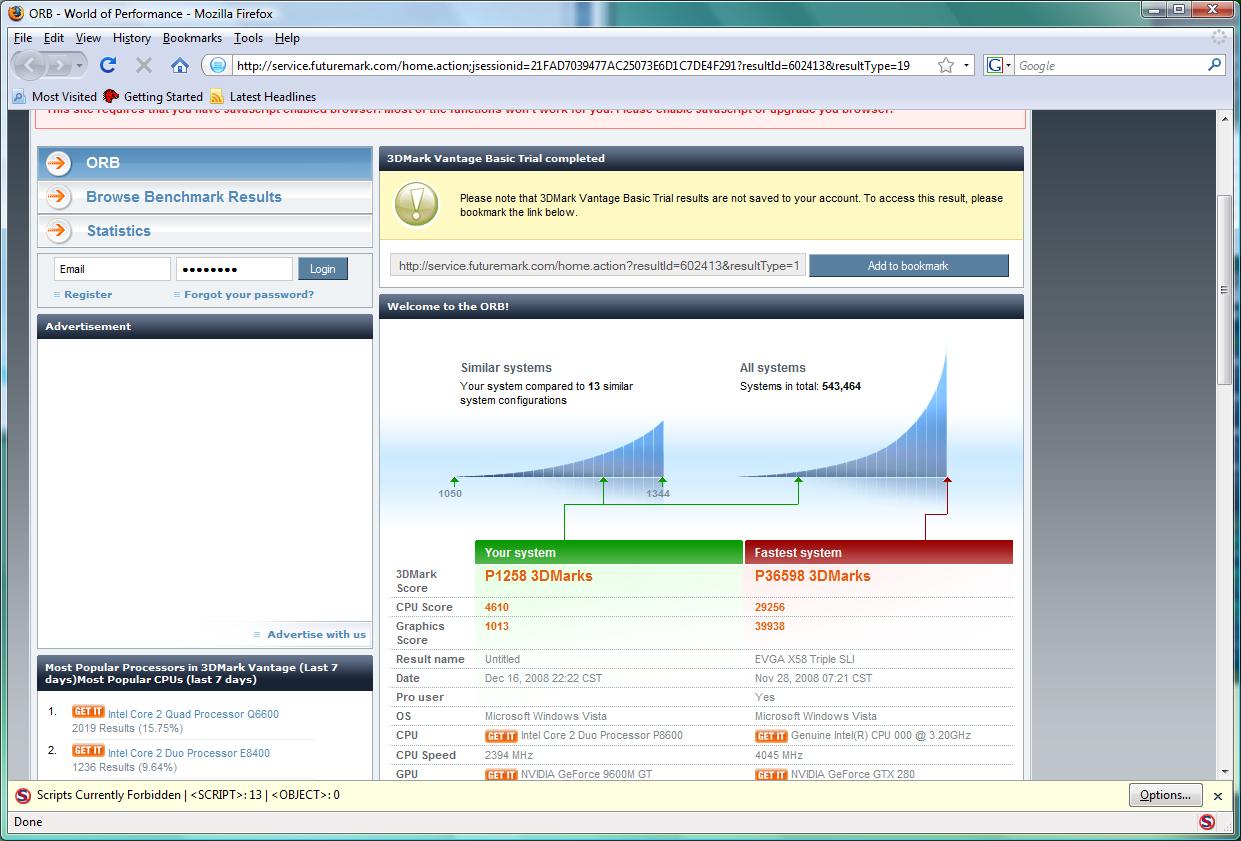Click the URL address field

tap(583, 65)
